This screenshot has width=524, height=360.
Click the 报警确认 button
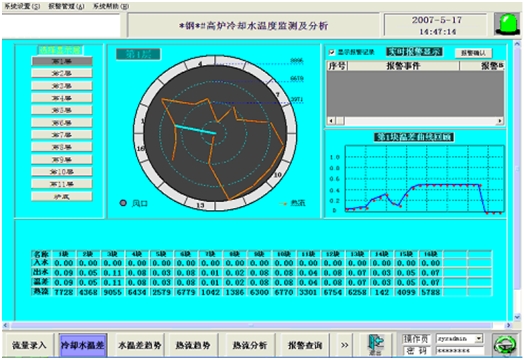coord(473,53)
